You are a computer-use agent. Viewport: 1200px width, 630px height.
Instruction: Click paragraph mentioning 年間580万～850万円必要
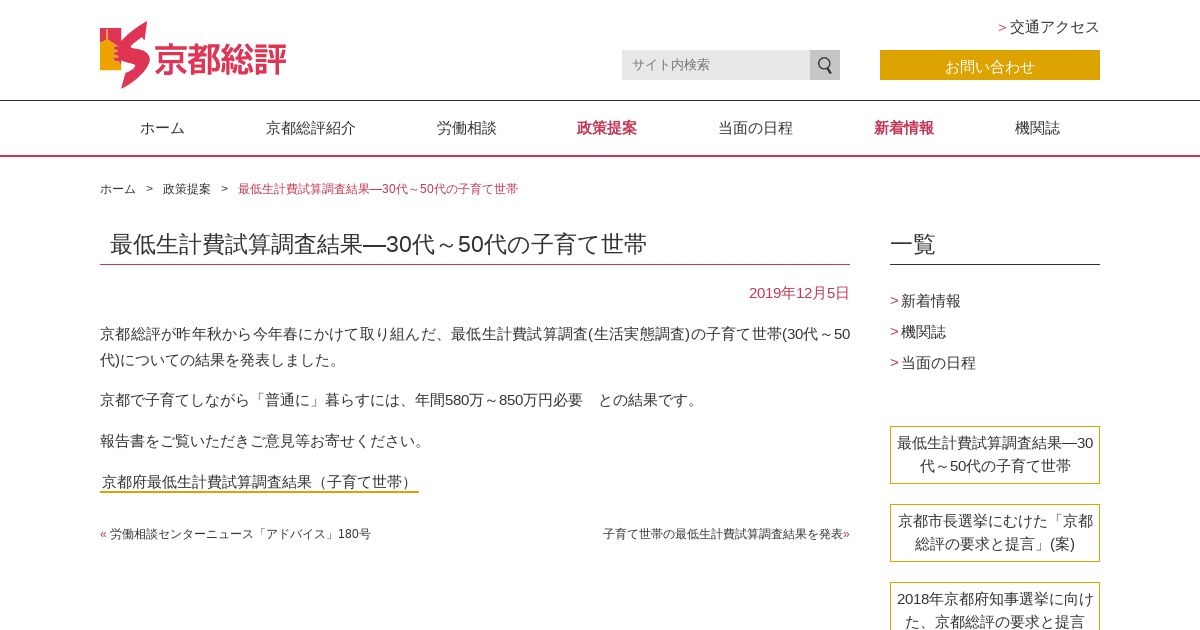[x=401, y=400]
